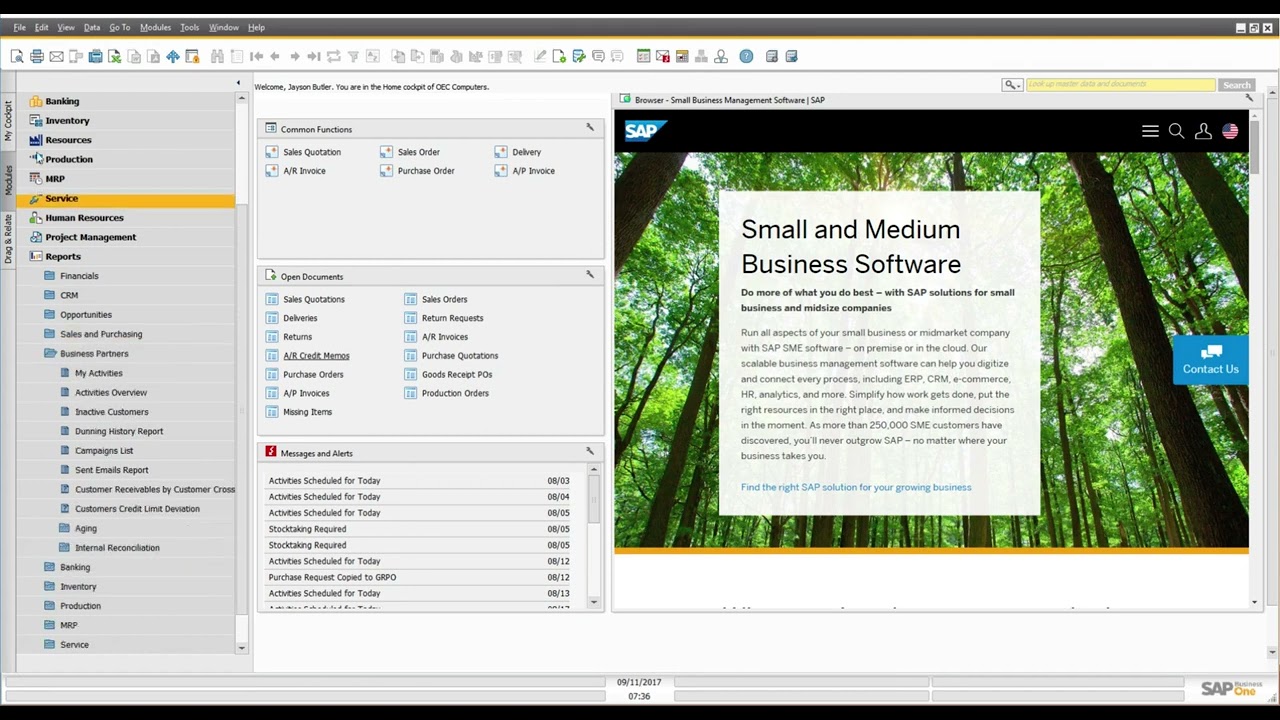Open Common Functions widget settings wrench
Image resolution: width=1280 pixels, height=720 pixels.
590,127
